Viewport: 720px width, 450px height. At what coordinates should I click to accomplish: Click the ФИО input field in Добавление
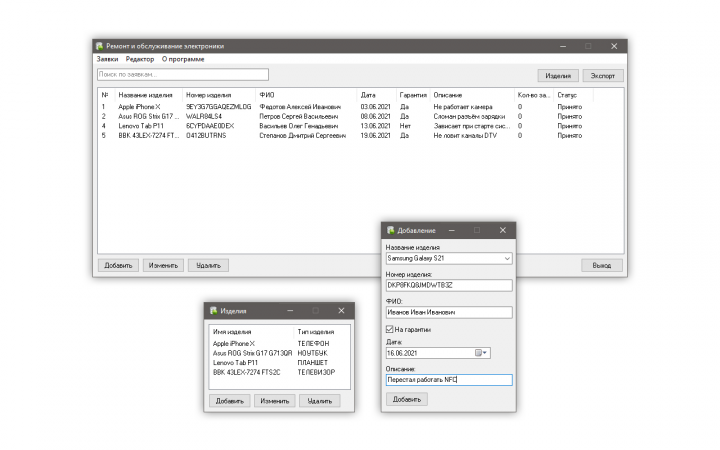[449, 312]
